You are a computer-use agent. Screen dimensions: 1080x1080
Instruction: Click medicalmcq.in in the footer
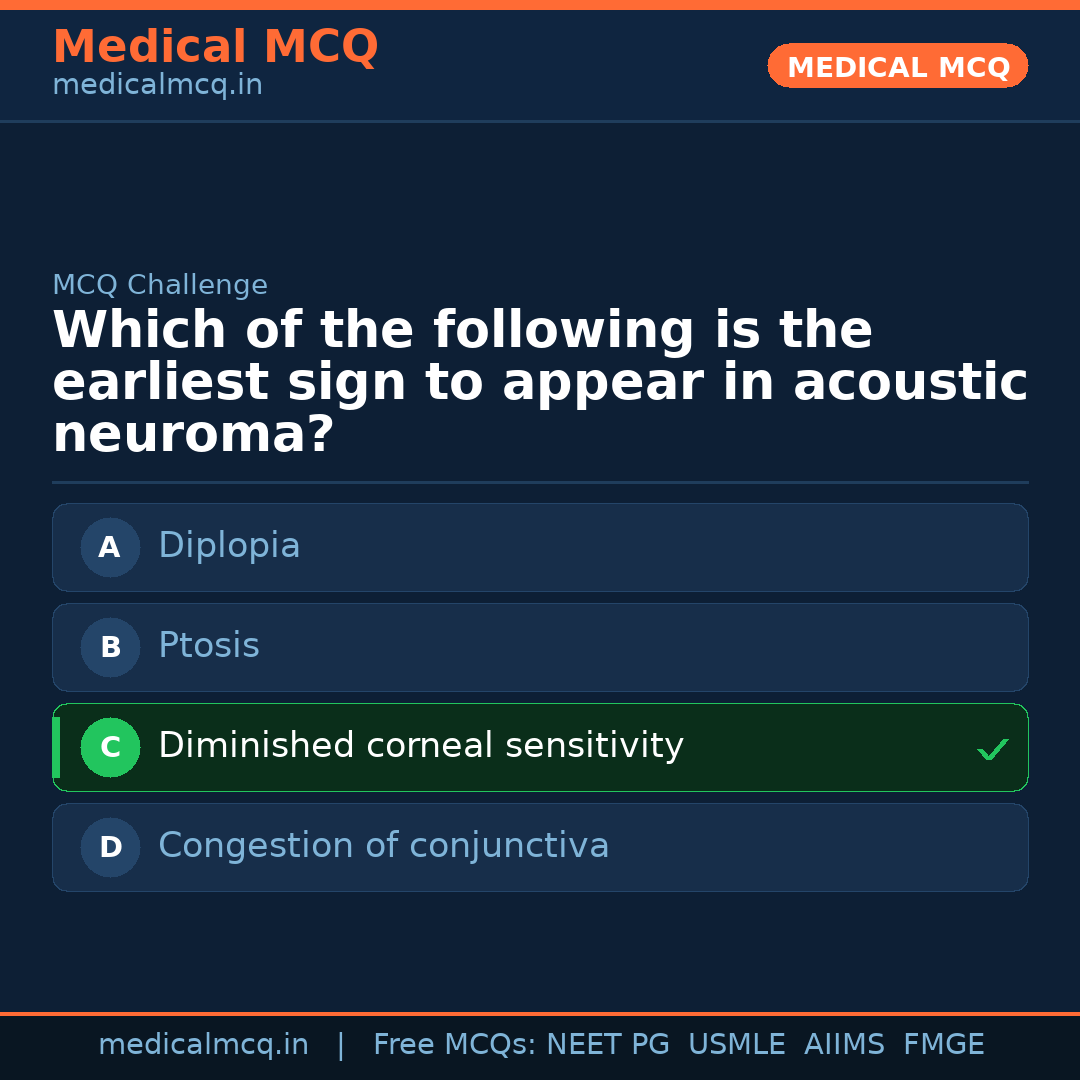pyautogui.click(x=203, y=1043)
